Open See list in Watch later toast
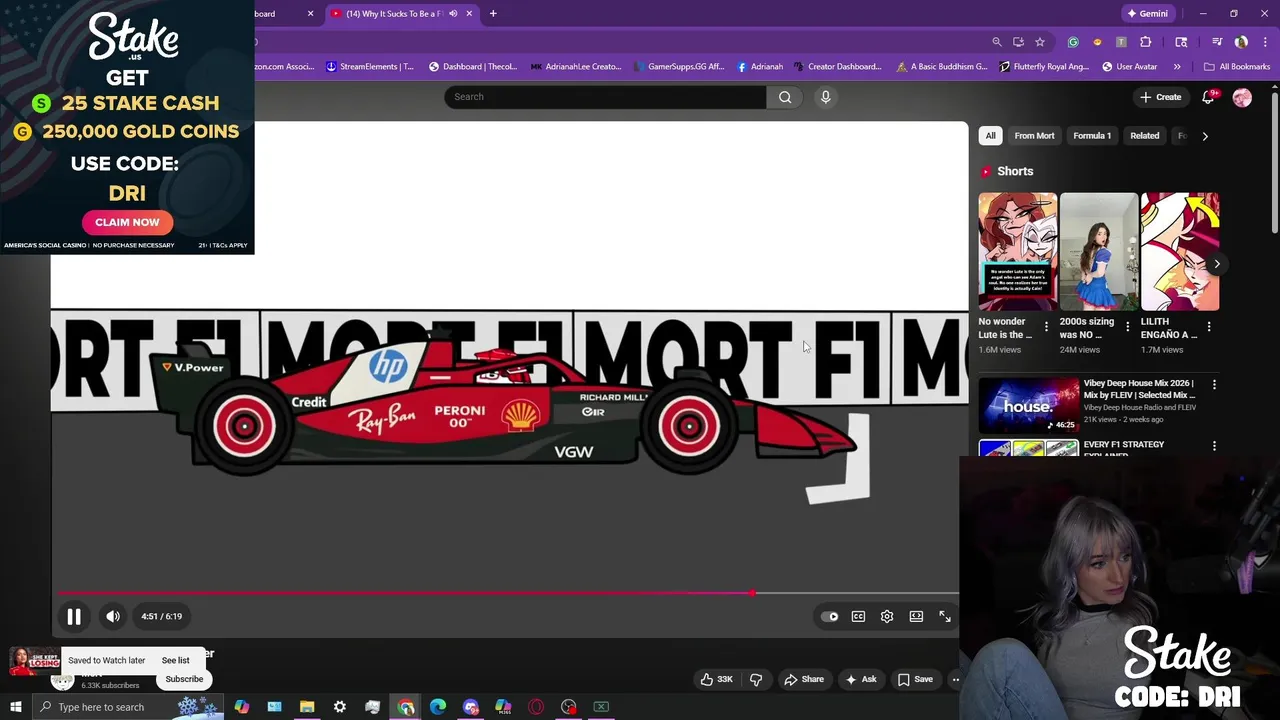1280x720 pixels. (x=175, y=661)
